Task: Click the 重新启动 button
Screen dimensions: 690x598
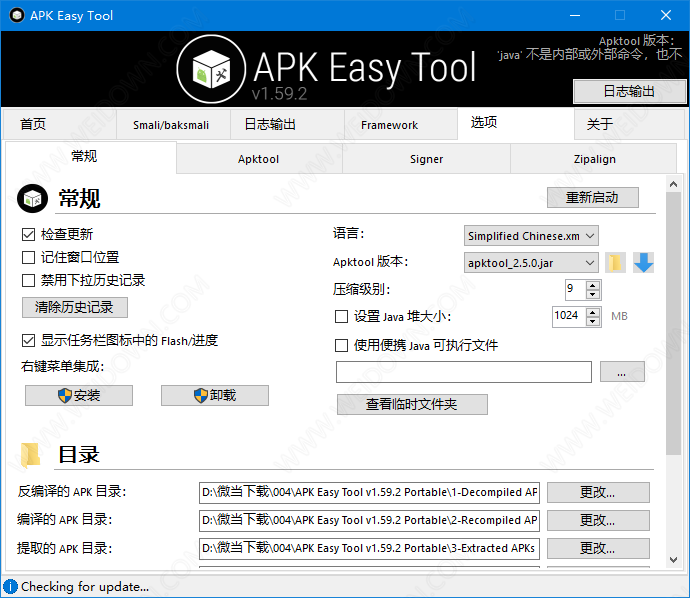Action: click(593, 198)
